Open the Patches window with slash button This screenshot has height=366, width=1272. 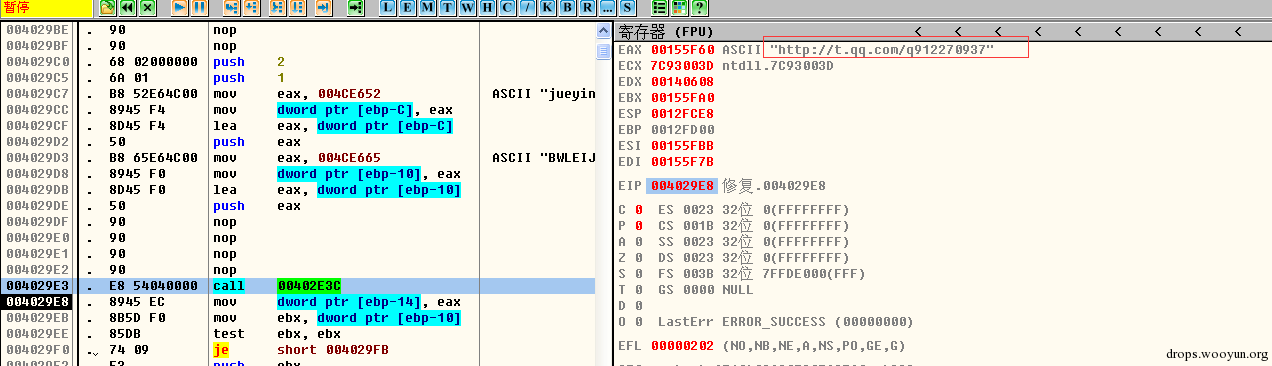pyautogui.click(x=527, y=7)
